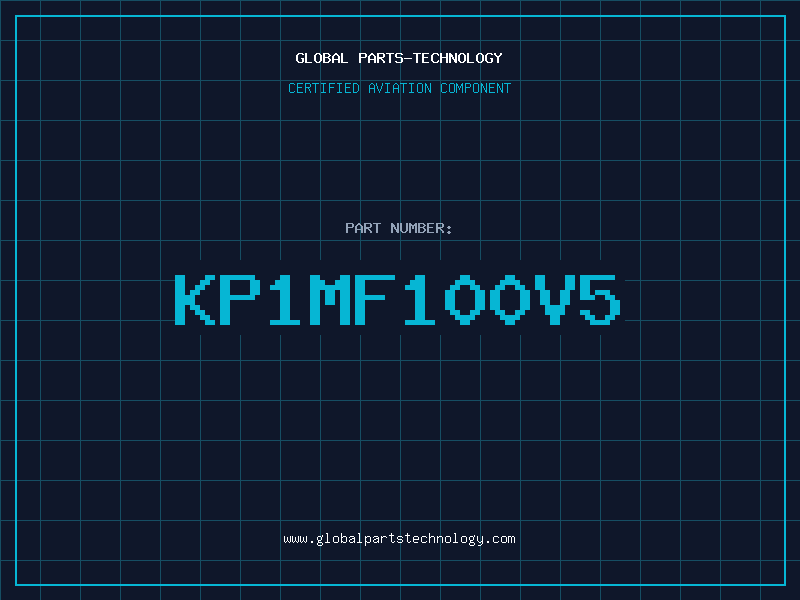Open the www.globalpartstechnology.com link
Screen dimensions: 800x600
coord(399,539)
